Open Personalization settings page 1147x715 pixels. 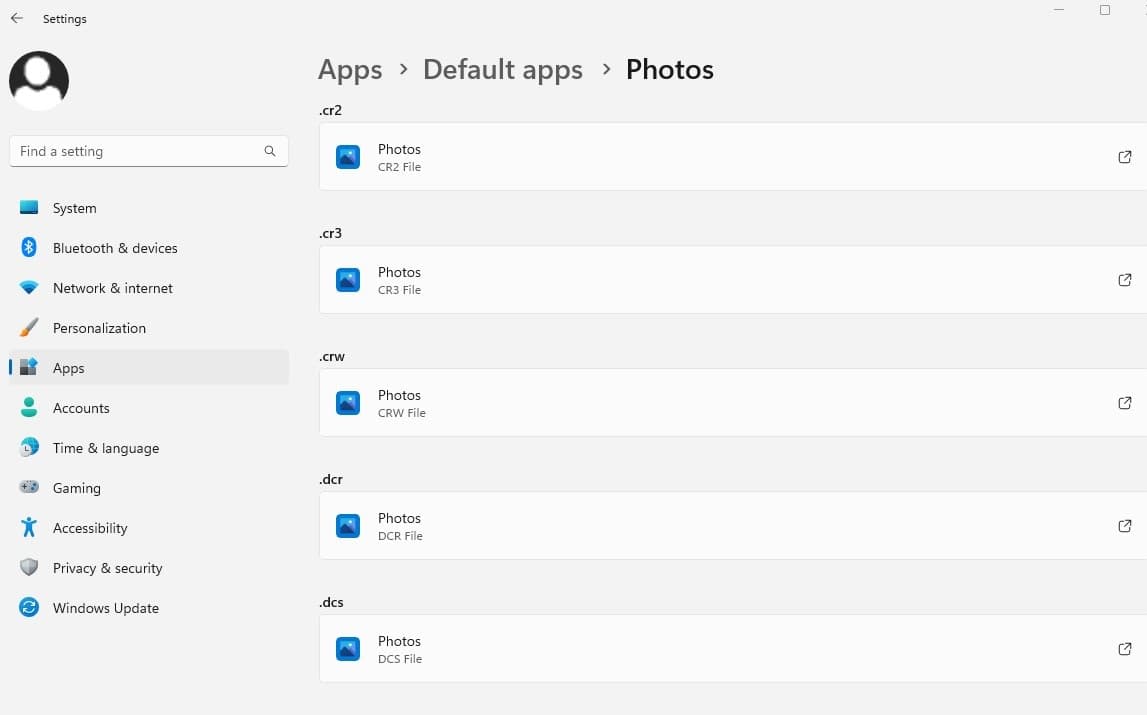pos(99,328)
